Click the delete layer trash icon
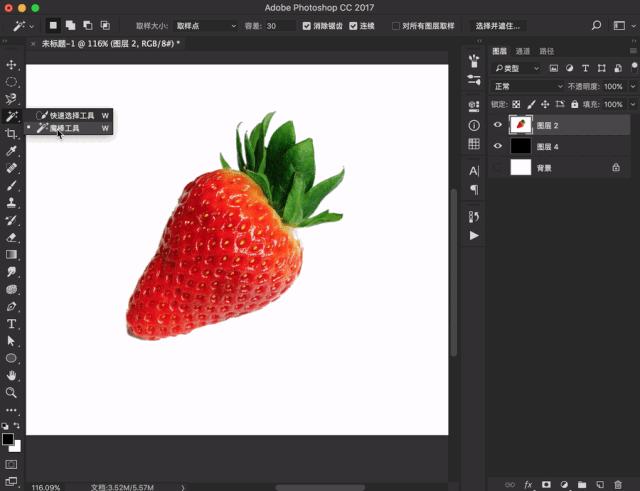 pyautogui.click(x=617, y=483)
